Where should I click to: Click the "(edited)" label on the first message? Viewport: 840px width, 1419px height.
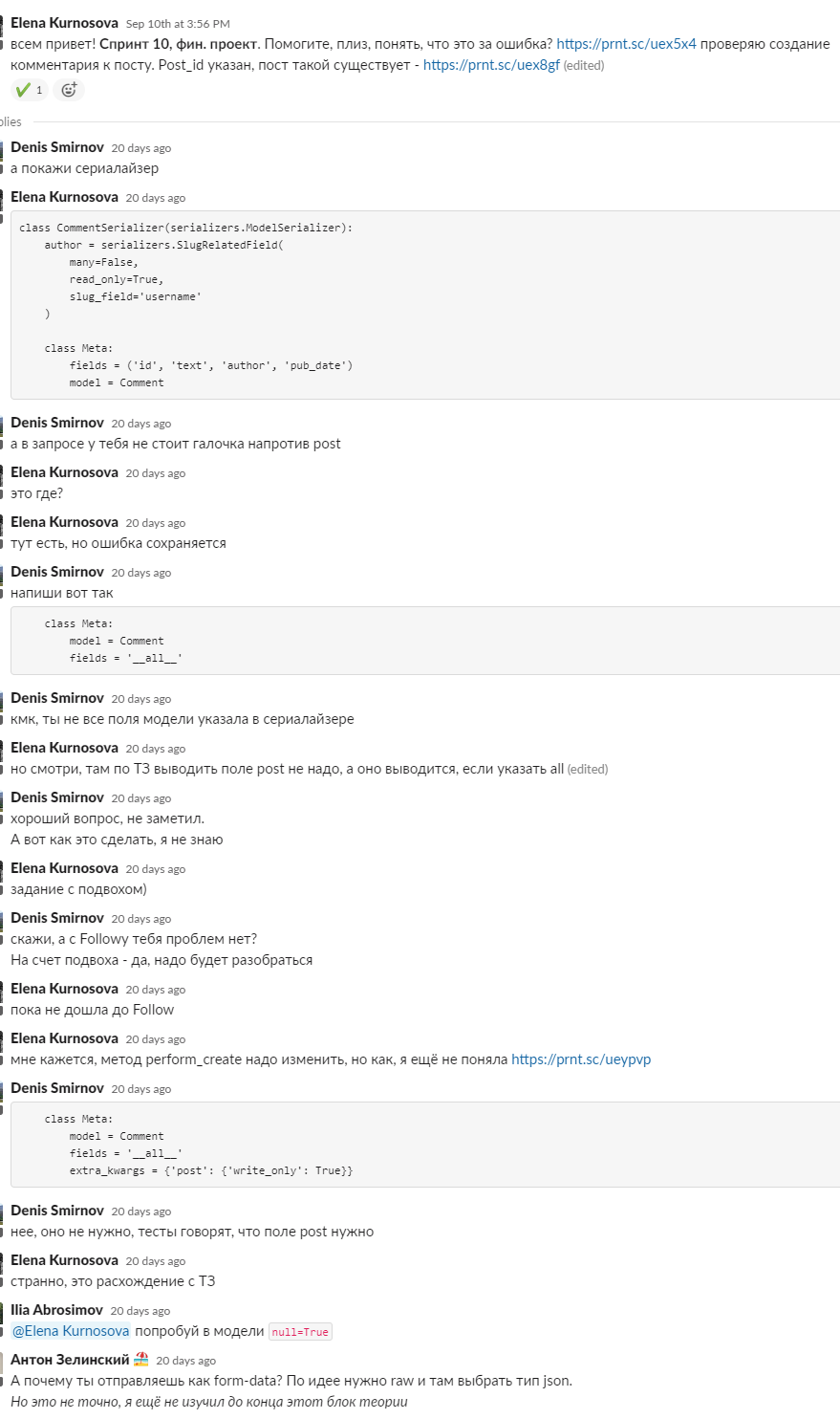click(584, 66)
